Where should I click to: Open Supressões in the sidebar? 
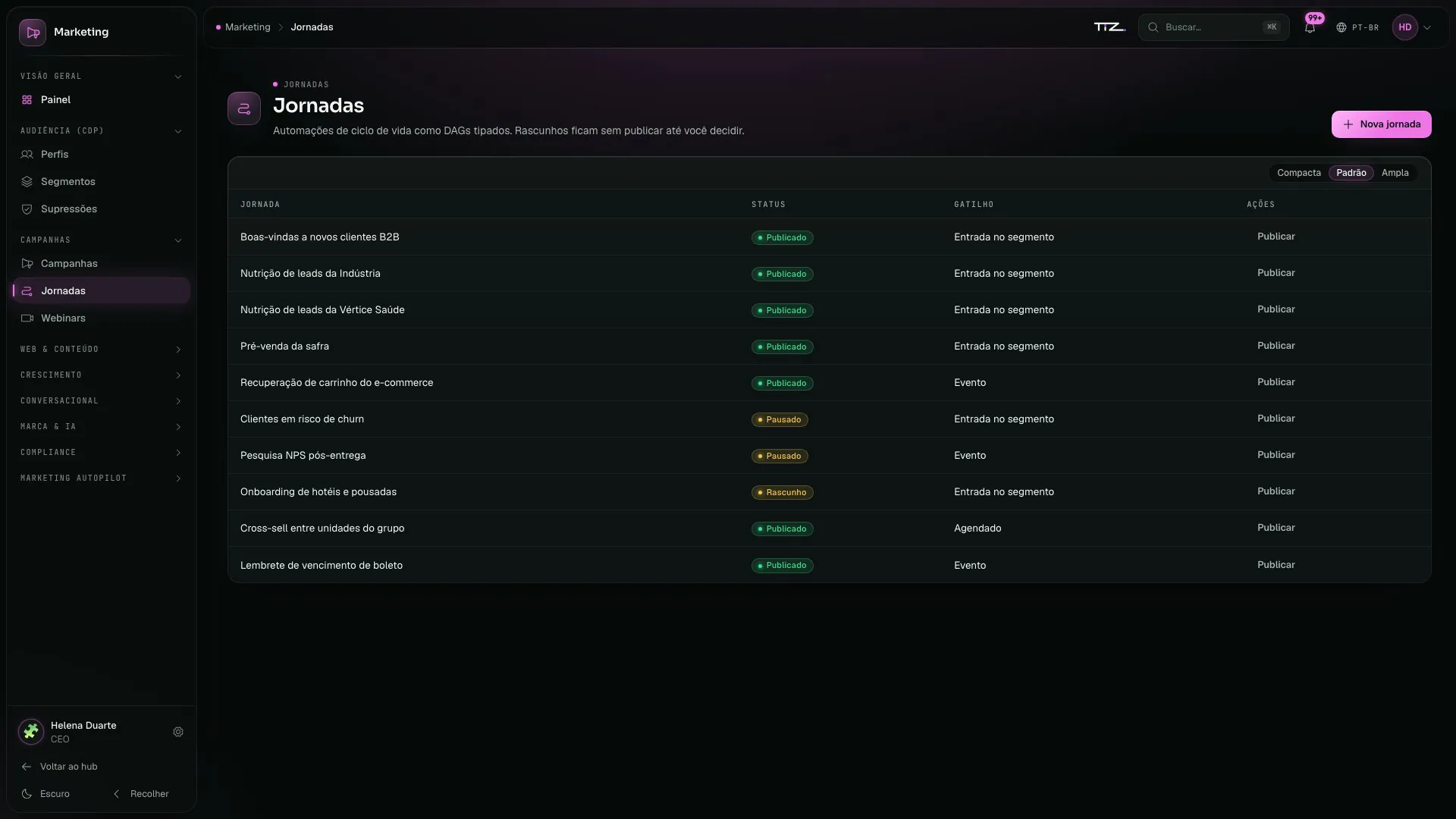101,209
